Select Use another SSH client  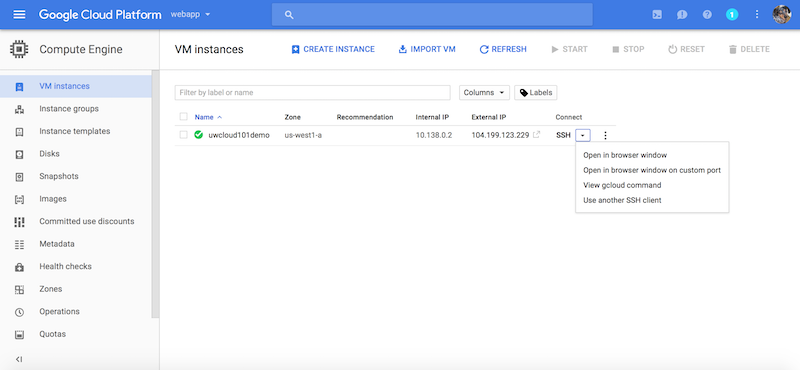622,200
